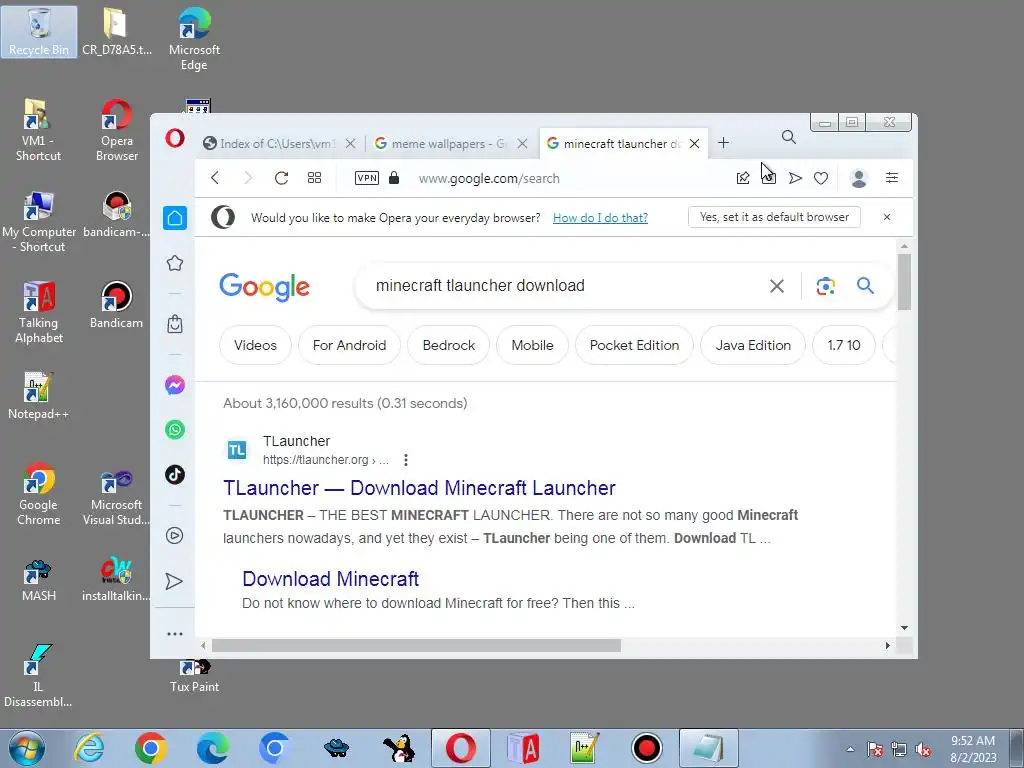
Task: Click the address bar URL www.google.com/search
Action: pyautogui.click(x=489, y=178)
